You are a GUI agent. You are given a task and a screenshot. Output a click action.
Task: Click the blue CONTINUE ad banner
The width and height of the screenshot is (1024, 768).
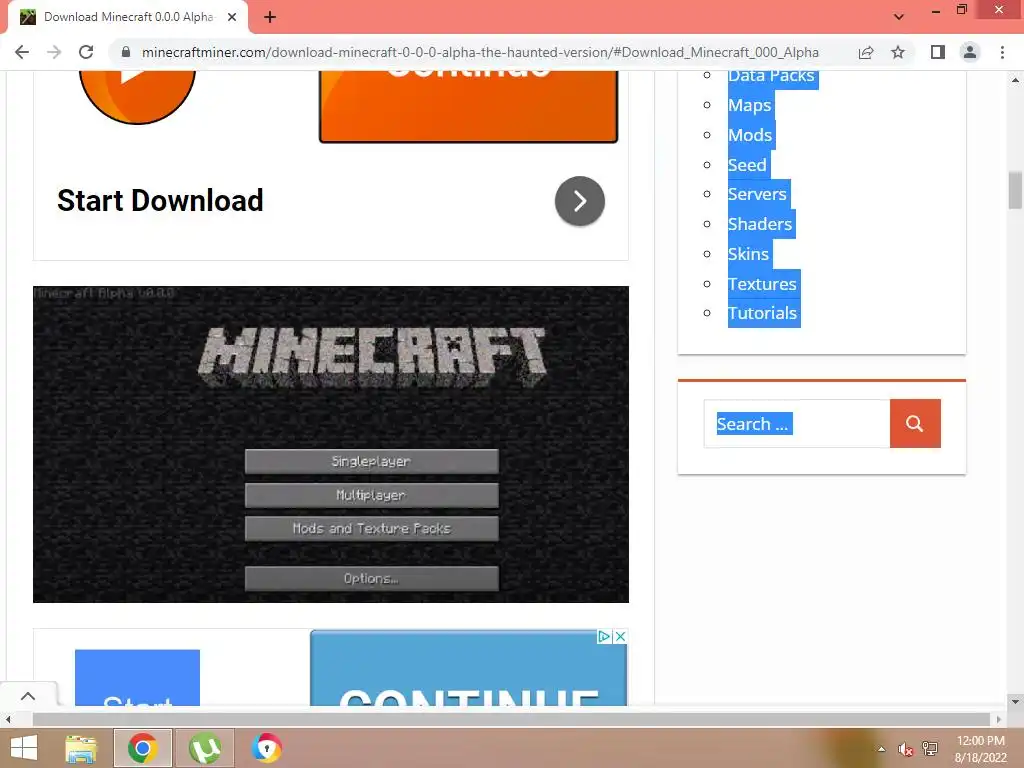tap(468, 669)
